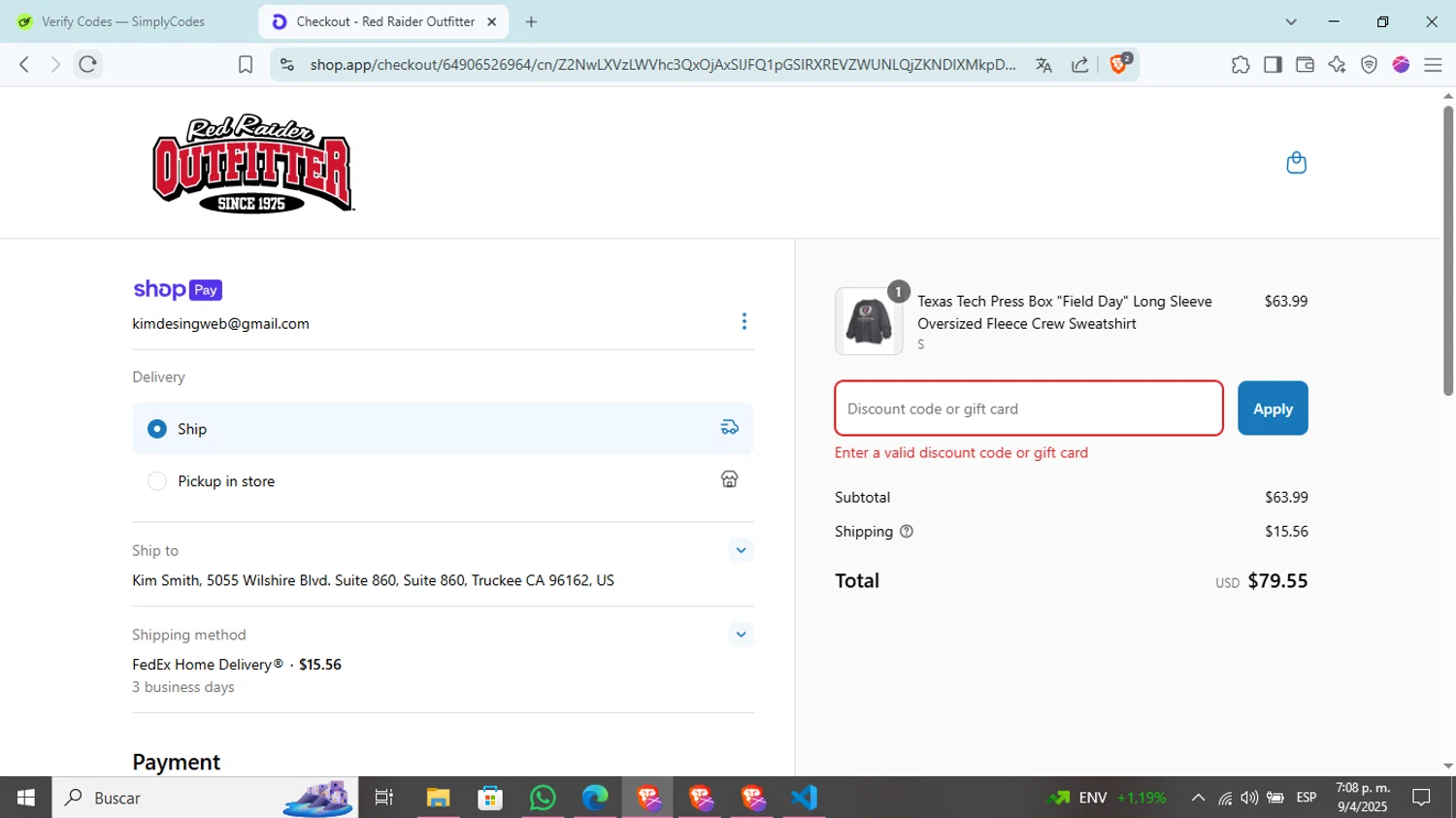Click the Shop Pay logo
This screenshot has height=818, width=1456.
178,289
